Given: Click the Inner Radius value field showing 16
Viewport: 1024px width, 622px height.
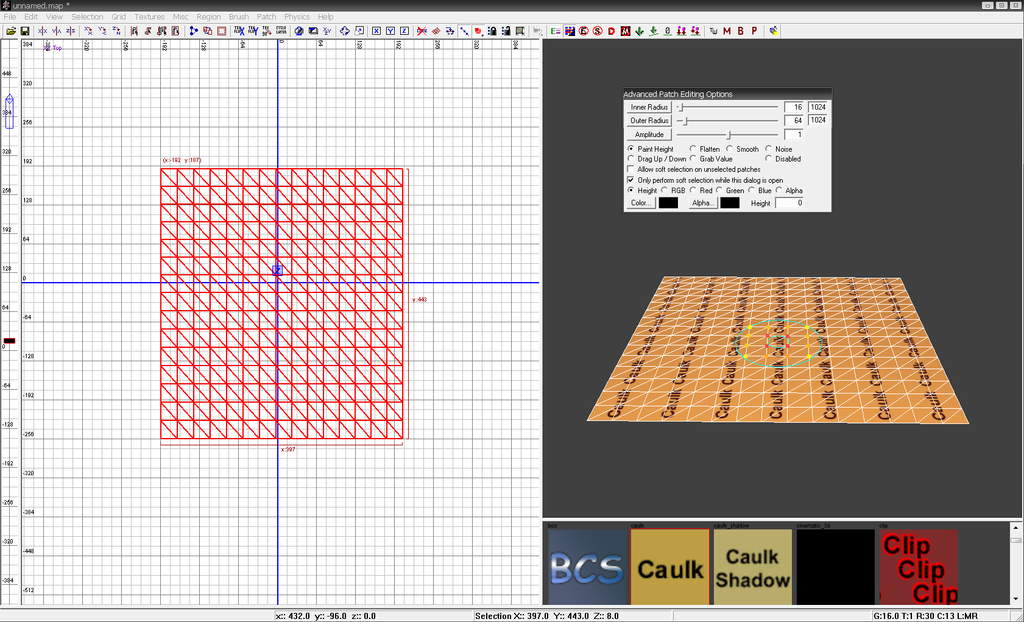Looking at the screenshot, I should 793,107.
